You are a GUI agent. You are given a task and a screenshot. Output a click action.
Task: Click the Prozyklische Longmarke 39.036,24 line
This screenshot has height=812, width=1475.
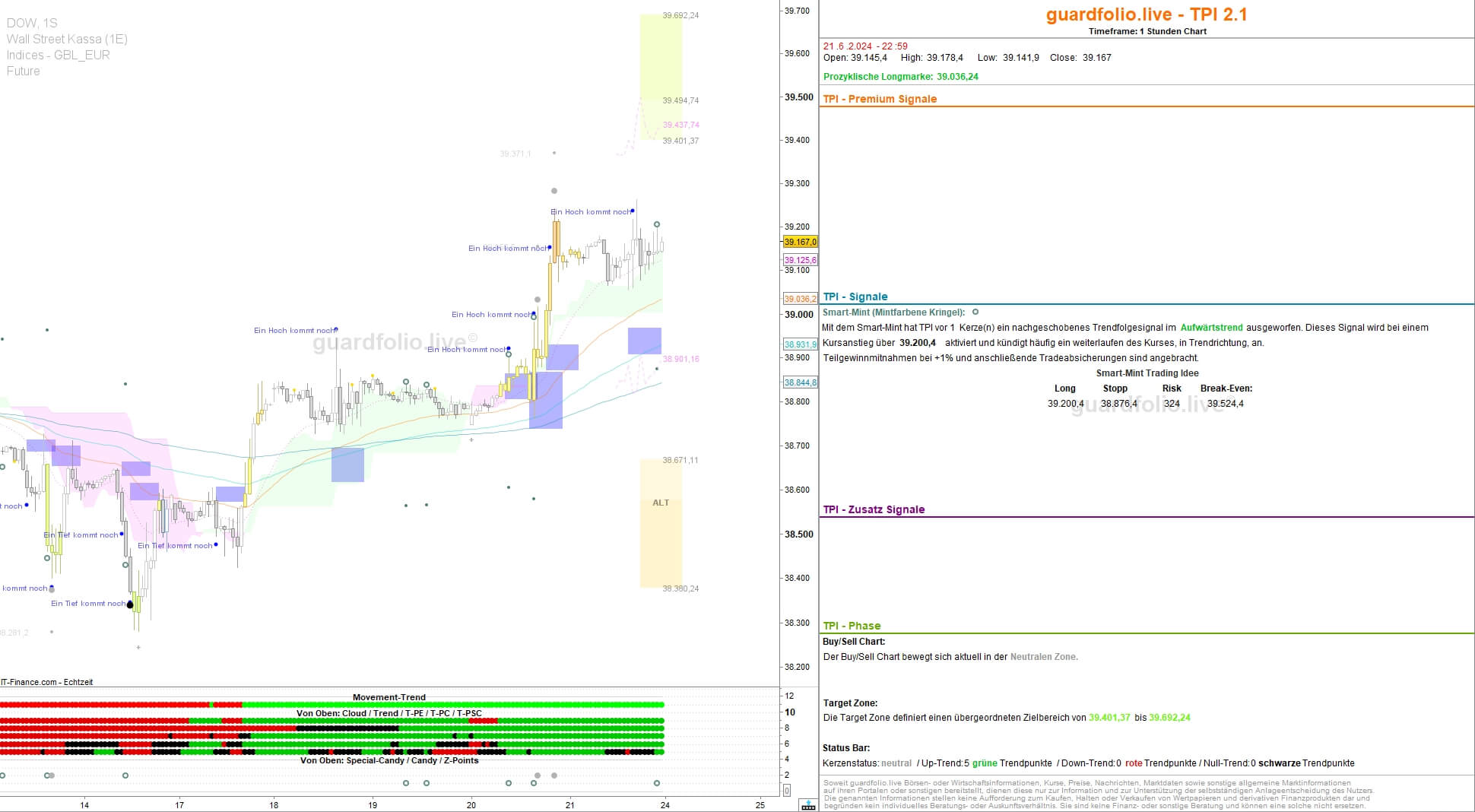[x=901, y=77]
